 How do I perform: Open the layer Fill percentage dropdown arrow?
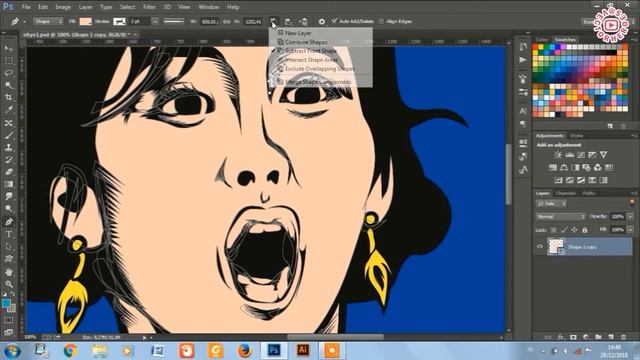click(x=630, y=230)
